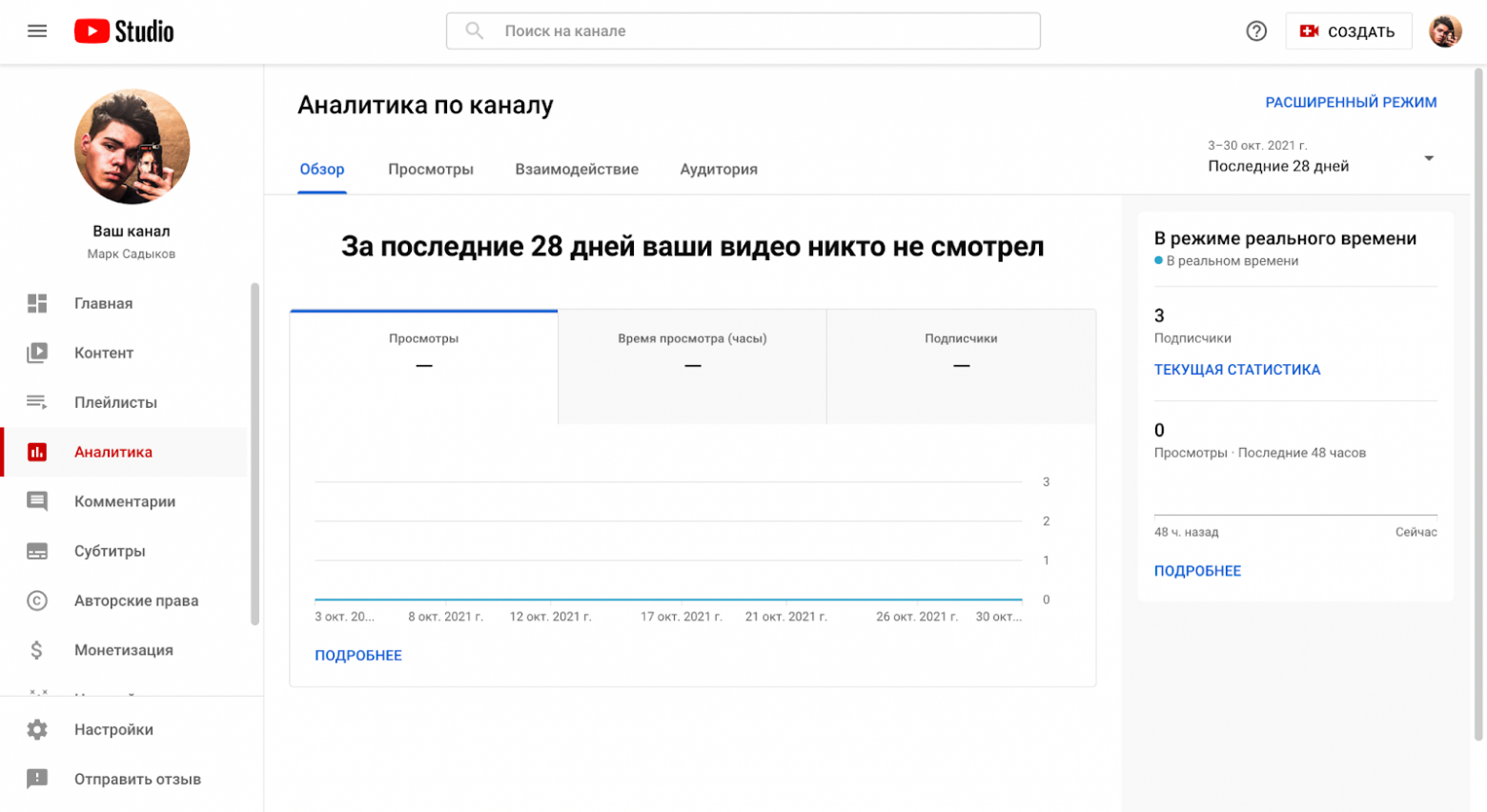This screenshot has width=1487, height=812.
Task: Select the Комментарии comments icon
Action: (x=37, y=501)
